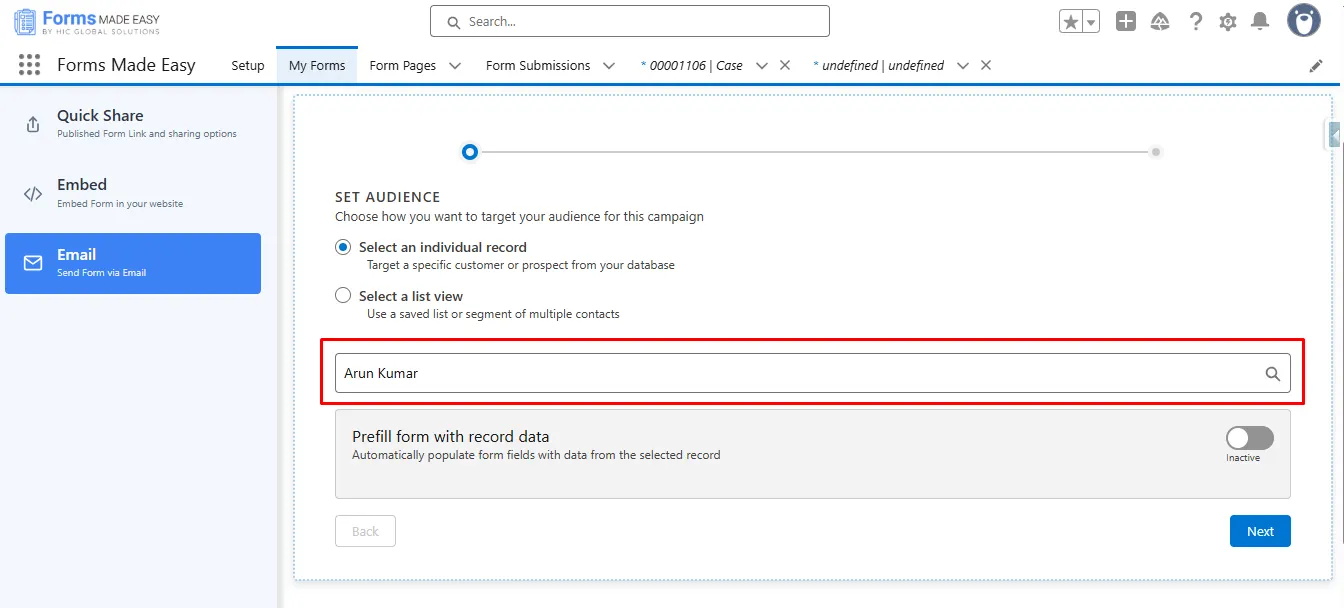
Task: Open the Notifications bell
Action: (x=1260, y=21)
